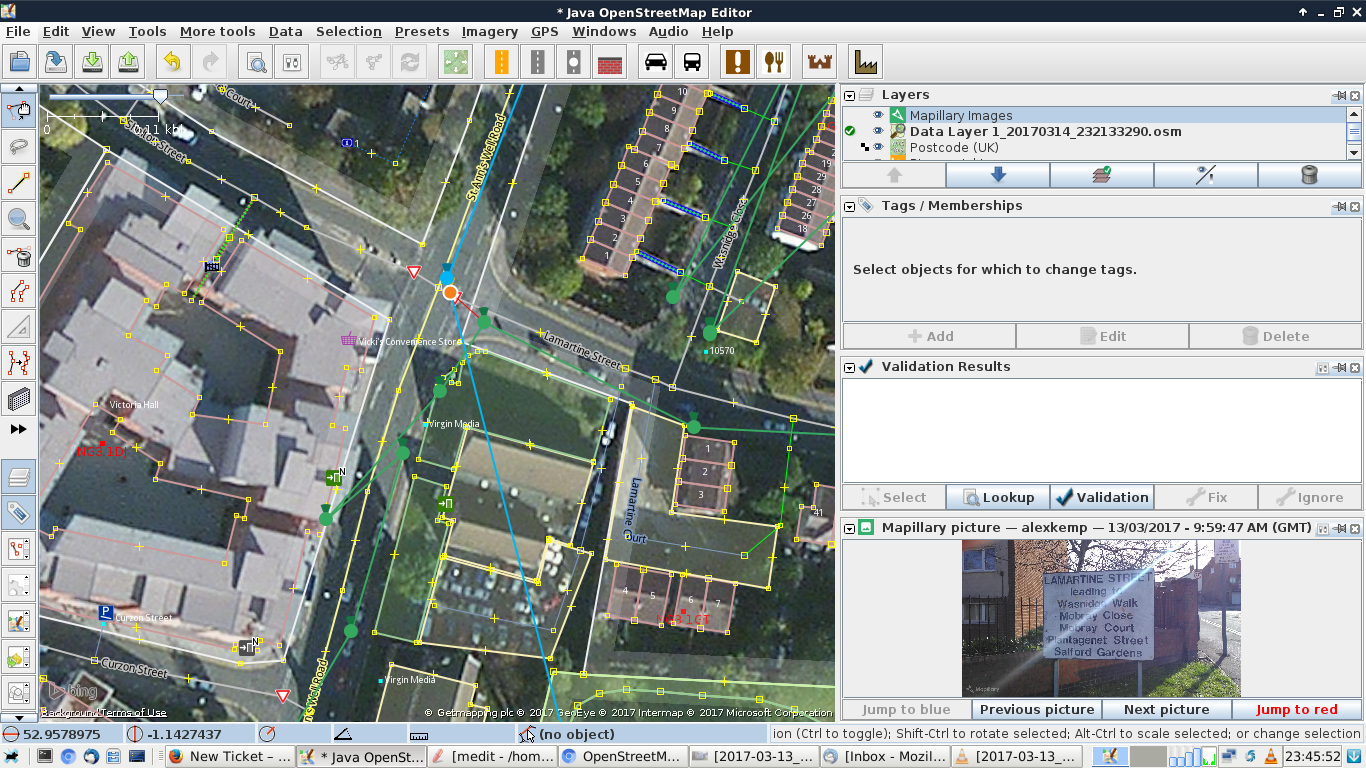Toggle Postcode (UK) layer visibility
Image resolution: width=1366 pixels, height=768 pixels.
[x=878, y=147]
